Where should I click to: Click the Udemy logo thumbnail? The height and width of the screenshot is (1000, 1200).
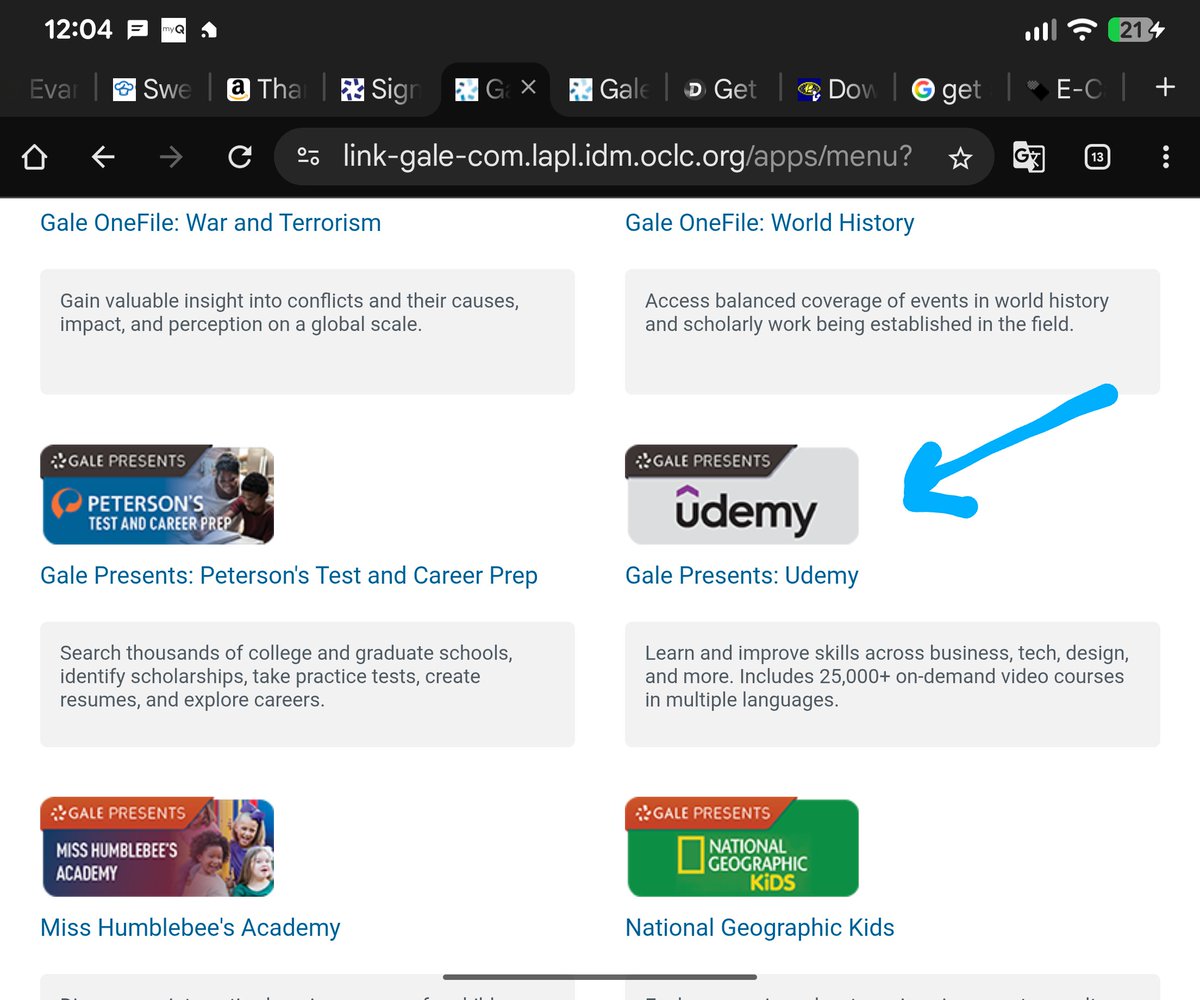(742, 495)
